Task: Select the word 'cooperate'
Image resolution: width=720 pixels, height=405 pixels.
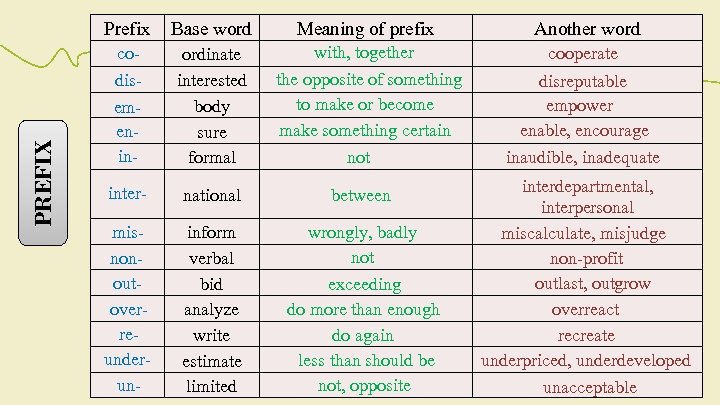Action: click(x=584, y=54)
